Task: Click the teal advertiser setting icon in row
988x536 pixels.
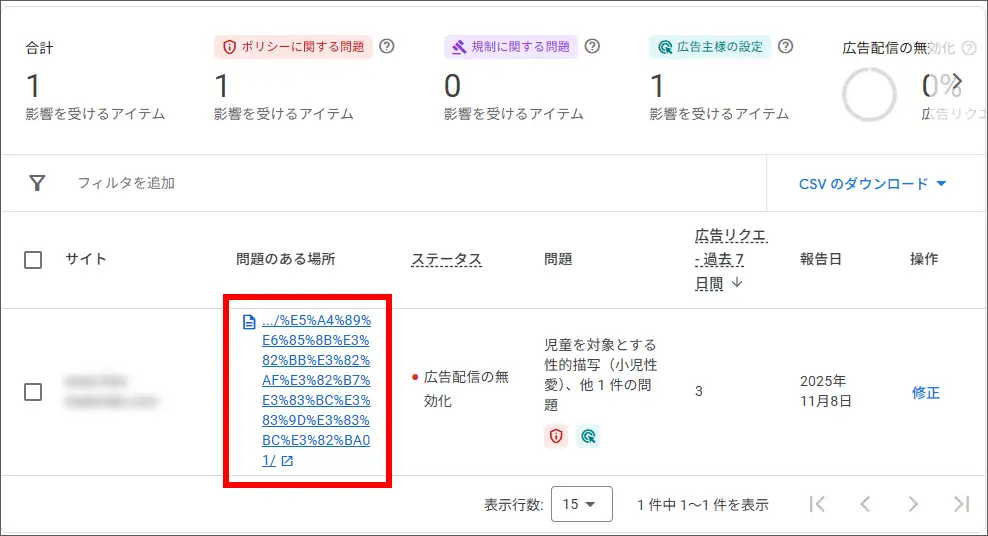Action: coord(588,436)
